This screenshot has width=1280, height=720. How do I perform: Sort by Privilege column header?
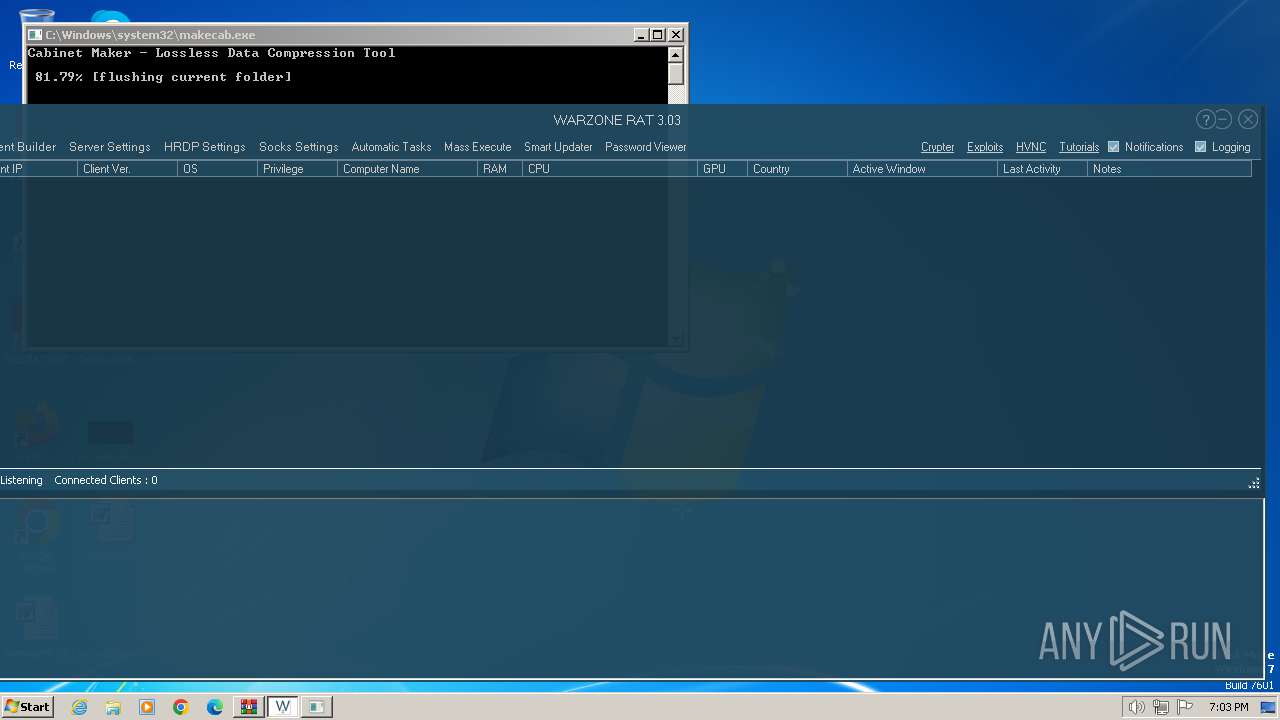point(297,169)
